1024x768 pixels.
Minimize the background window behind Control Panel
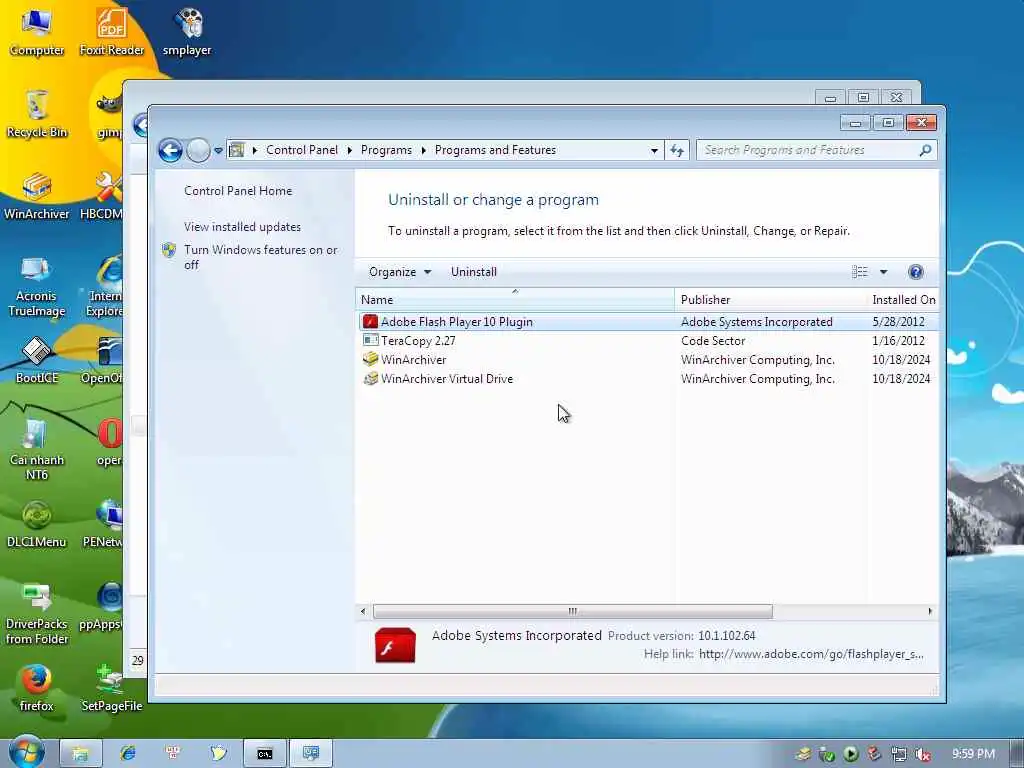tap(830, 98)
